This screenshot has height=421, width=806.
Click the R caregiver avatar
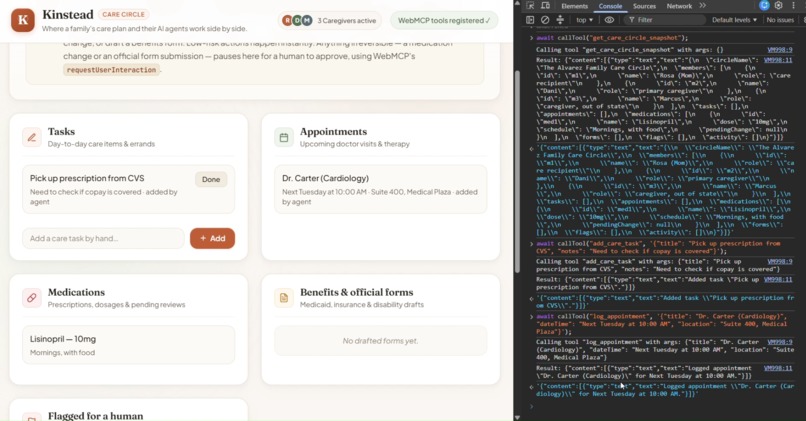click(287, 21)
